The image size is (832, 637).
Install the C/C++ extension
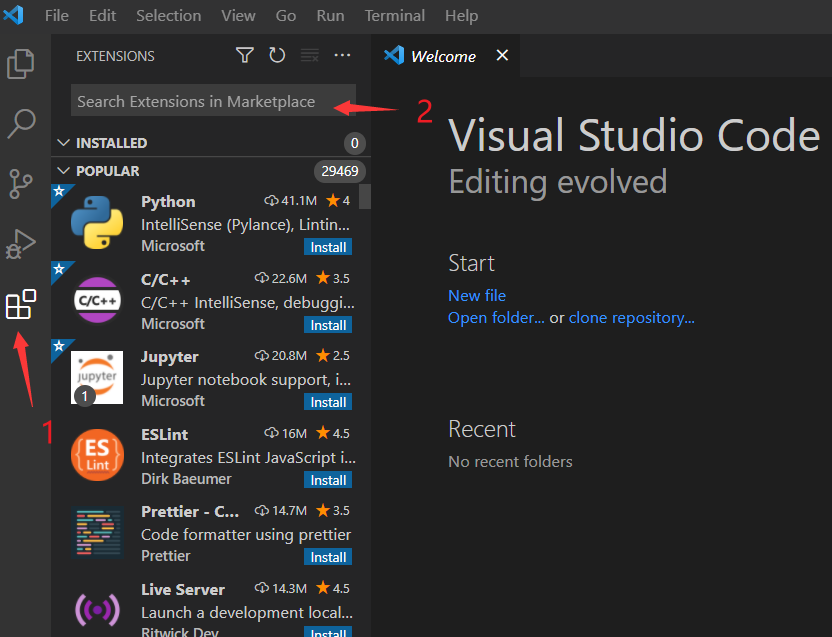coord(328,325)
